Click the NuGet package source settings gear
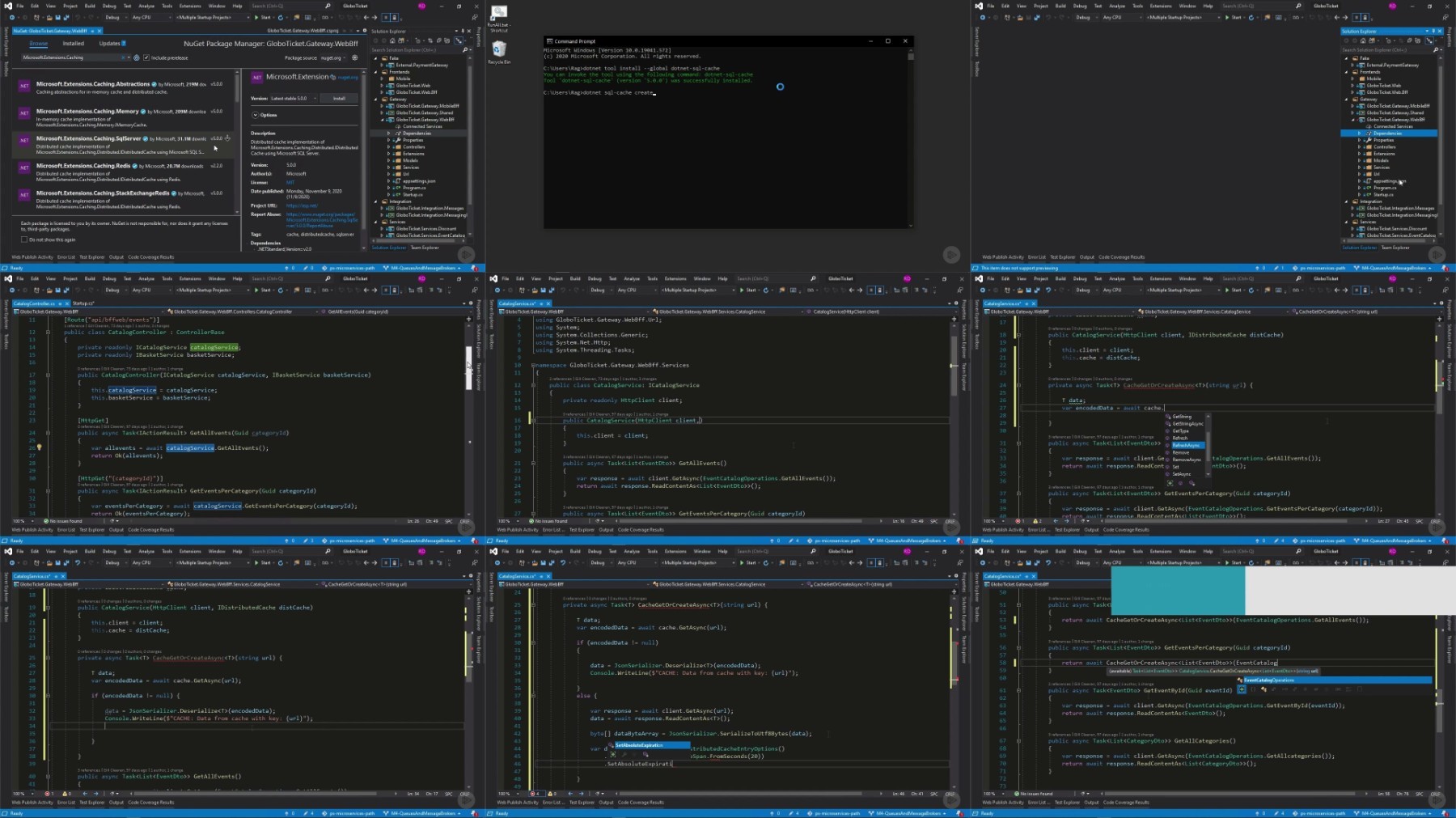This screenshot has width=1456, height=818. click(354, 57)
